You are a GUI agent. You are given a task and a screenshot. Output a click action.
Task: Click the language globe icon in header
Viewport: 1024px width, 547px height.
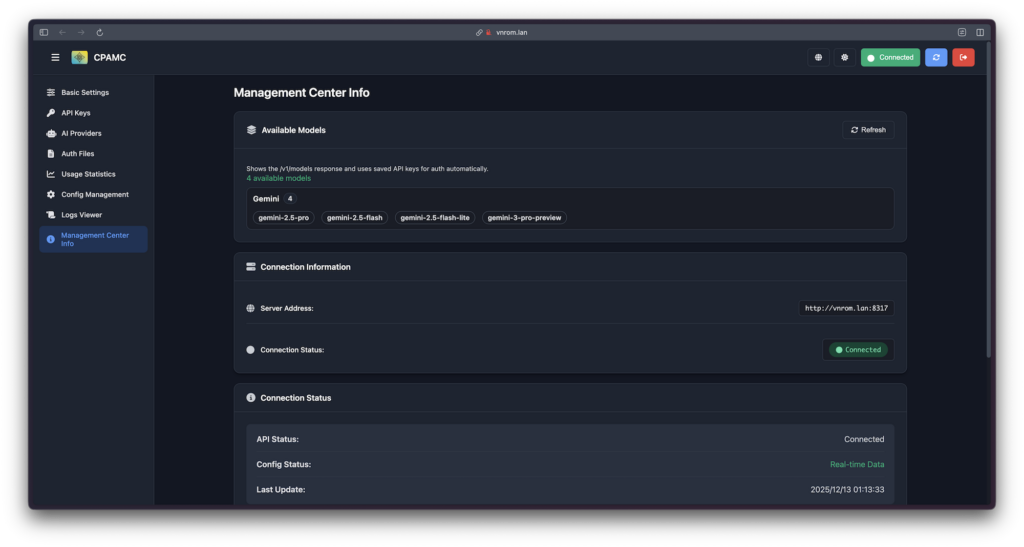(x=819, y=57)
